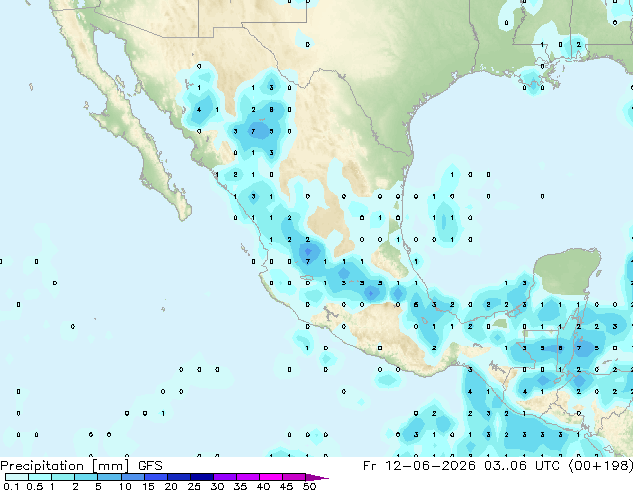Click the '40' legend scale label

point(263,486)
